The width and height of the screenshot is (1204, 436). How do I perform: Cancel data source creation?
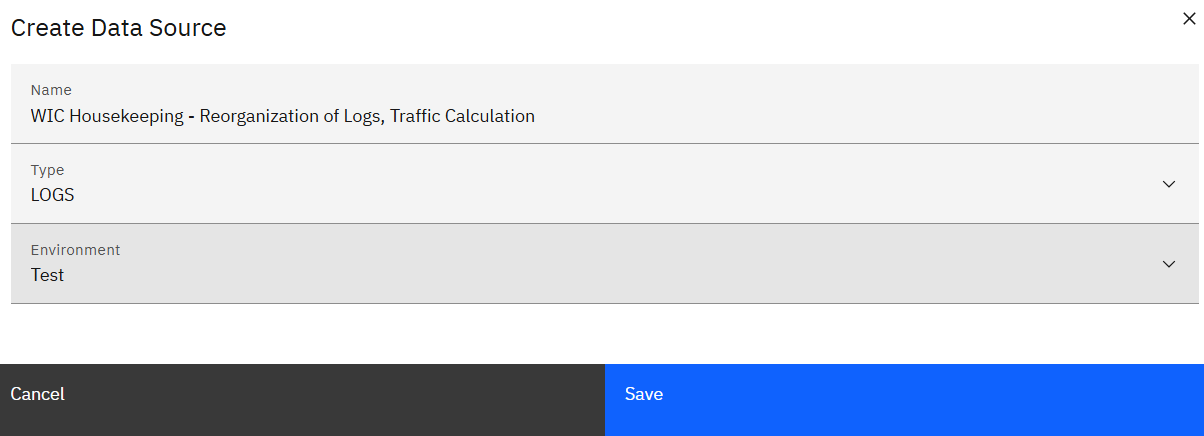(302, 394)
